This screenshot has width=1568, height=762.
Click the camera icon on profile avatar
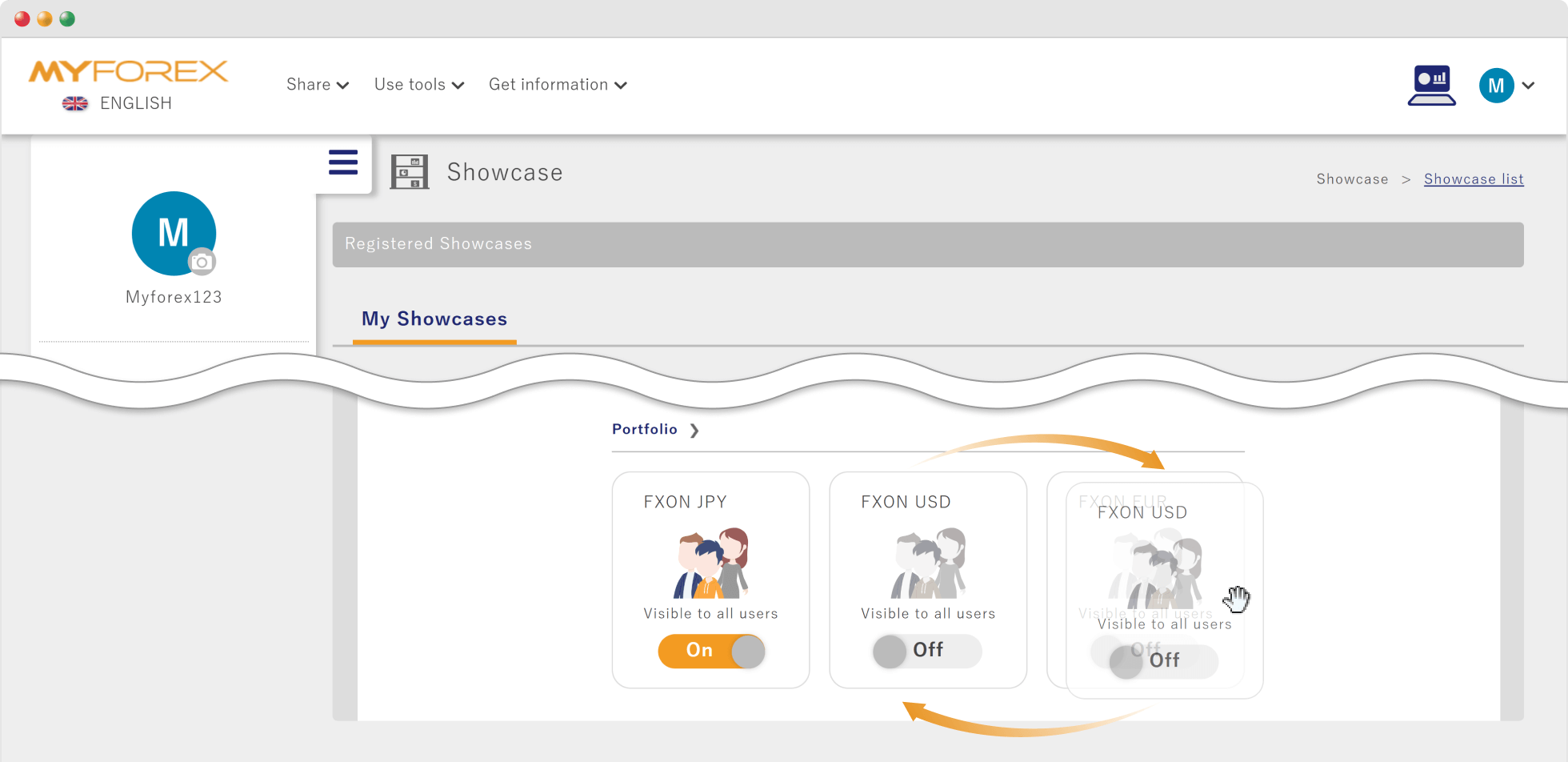point(202,262)
